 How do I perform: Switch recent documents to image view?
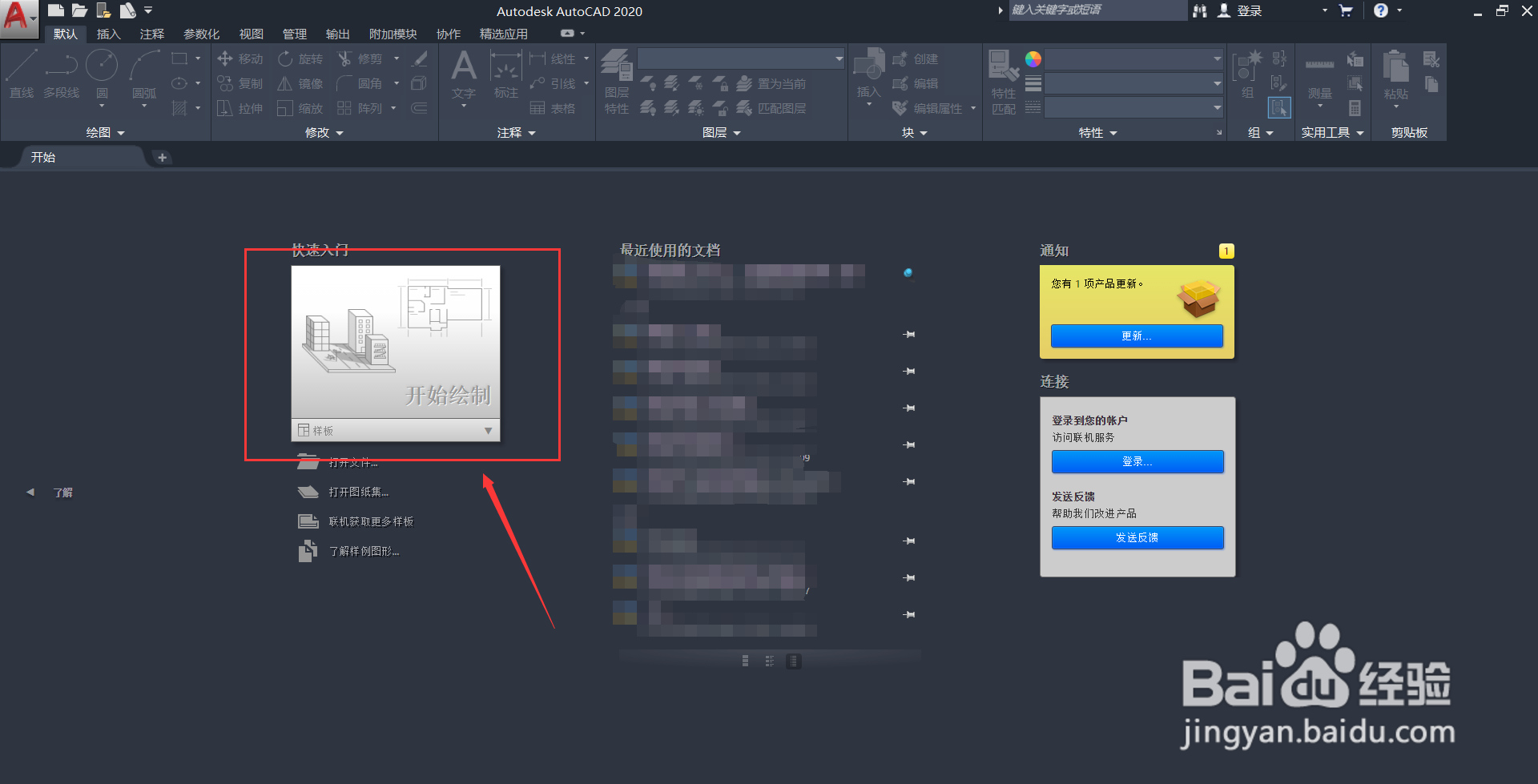click(745, 661)
